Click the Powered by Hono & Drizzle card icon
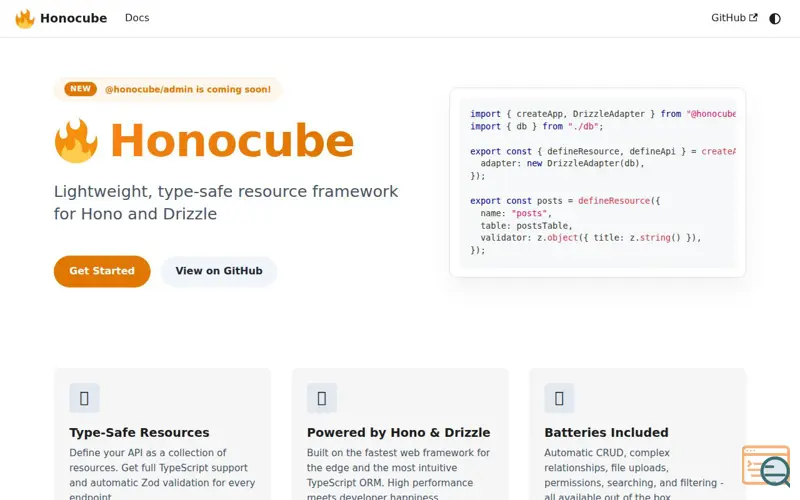 point(322,398)
